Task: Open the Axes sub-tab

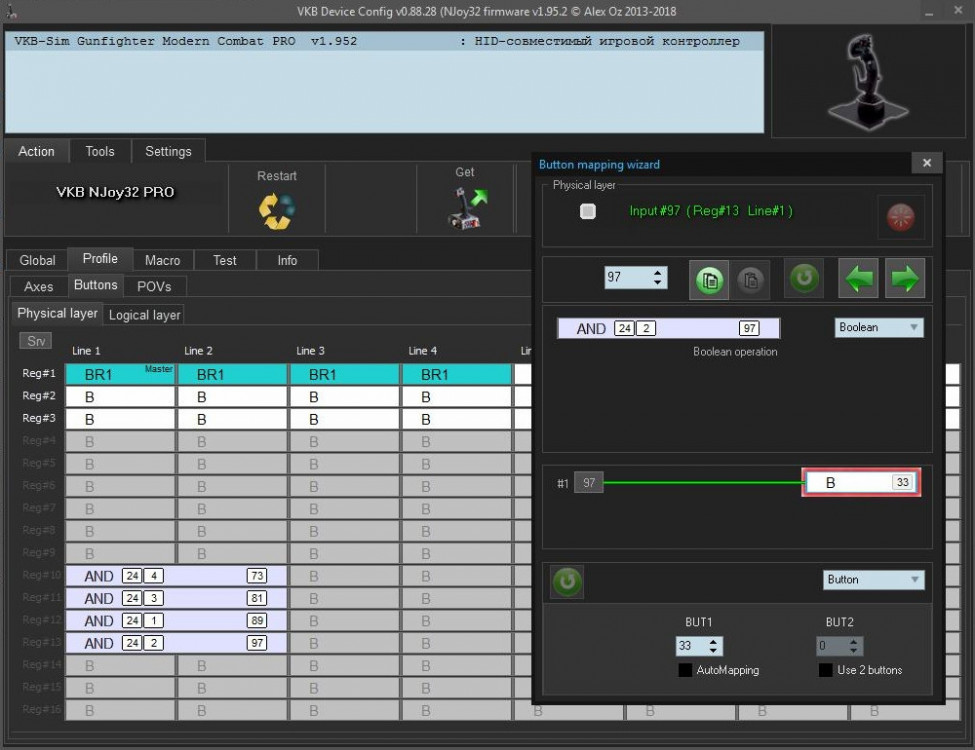Action: click(39, 286)
